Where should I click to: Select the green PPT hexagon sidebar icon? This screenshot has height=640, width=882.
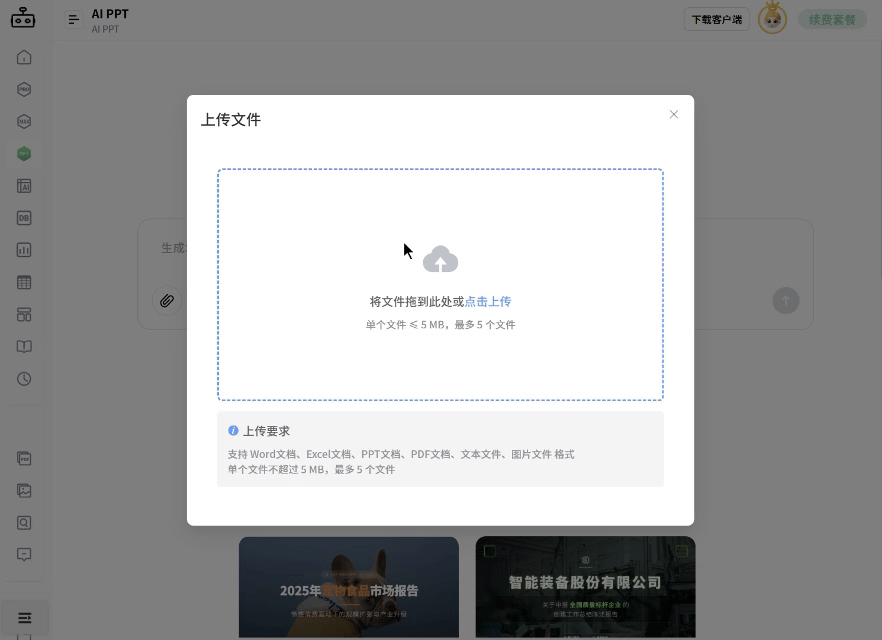(24, 154)
